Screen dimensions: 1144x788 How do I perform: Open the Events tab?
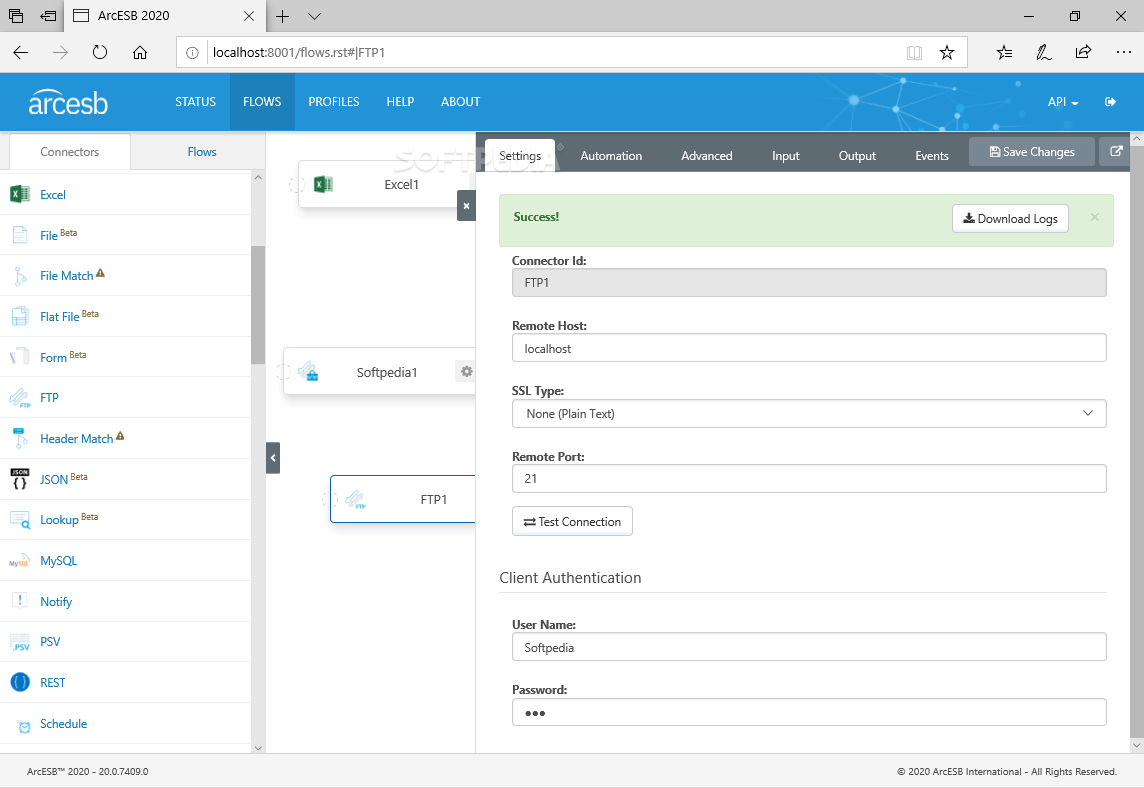pyautogui.click(x=932, y=155)
